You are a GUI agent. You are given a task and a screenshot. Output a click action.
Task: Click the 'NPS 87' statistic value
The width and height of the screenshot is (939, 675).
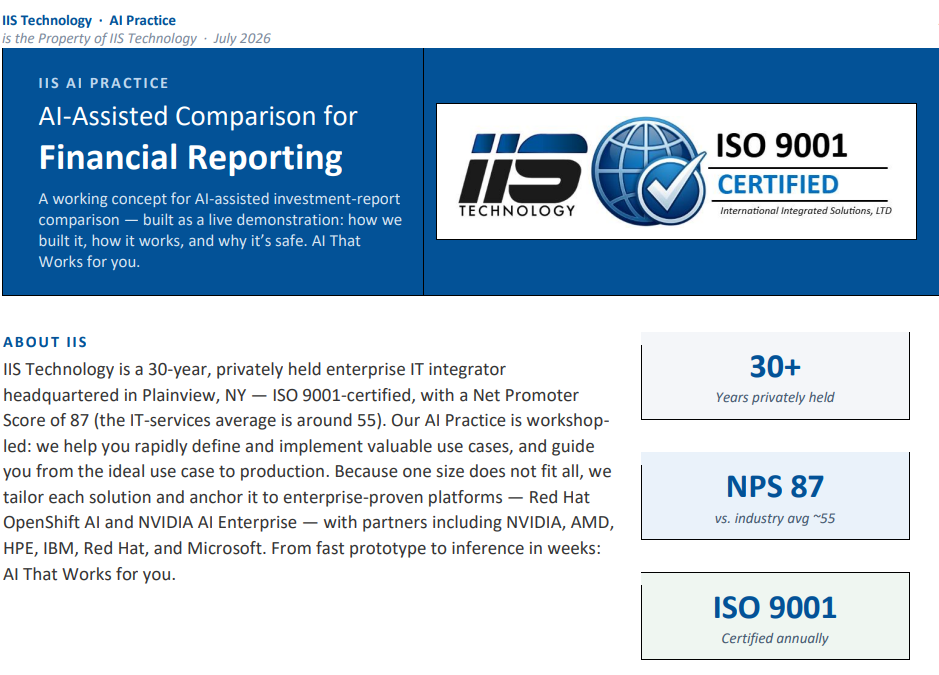coord(775,486)
